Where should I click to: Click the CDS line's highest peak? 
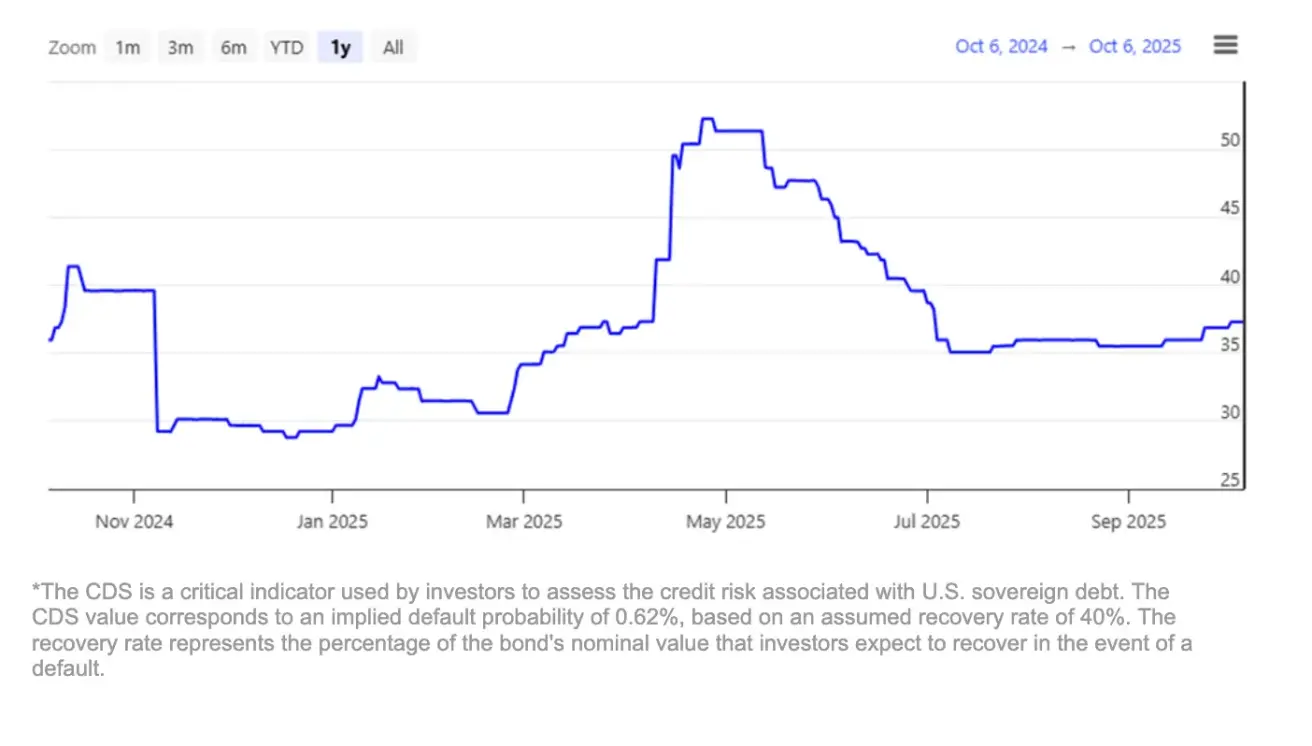(x=707, y=119)
